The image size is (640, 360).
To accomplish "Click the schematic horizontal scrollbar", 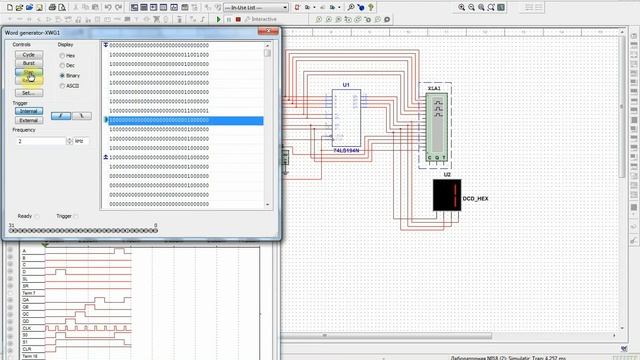I will click(388, 336).
